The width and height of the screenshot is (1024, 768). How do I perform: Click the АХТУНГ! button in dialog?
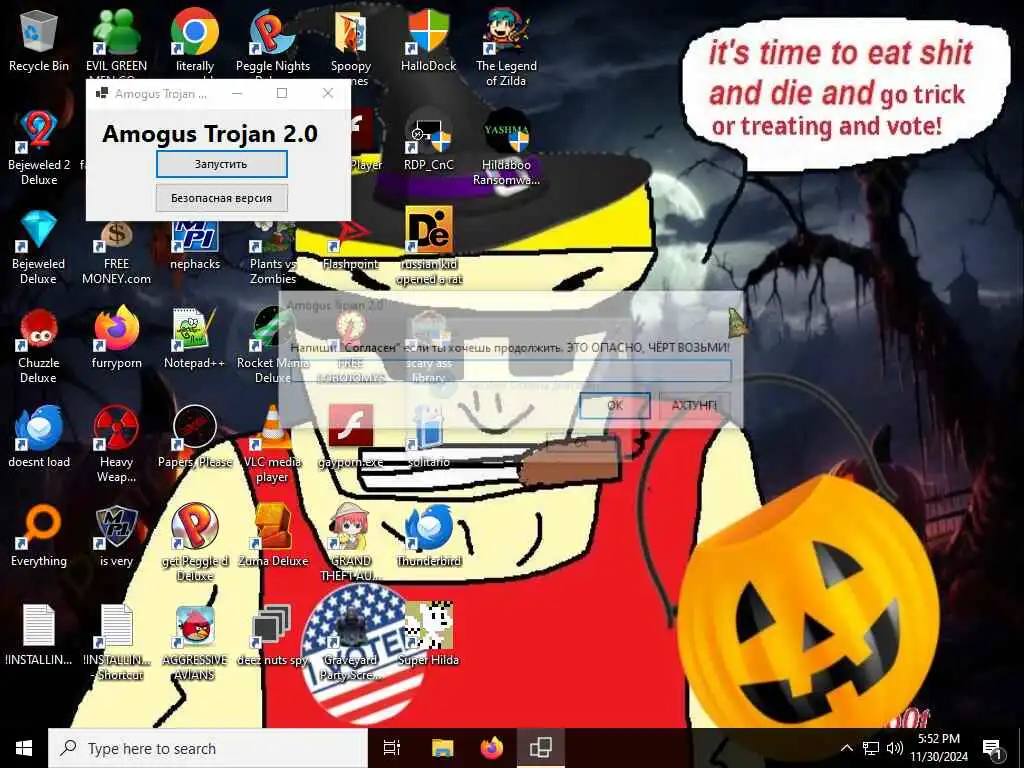pyautogui.click(x=694, y=405)
